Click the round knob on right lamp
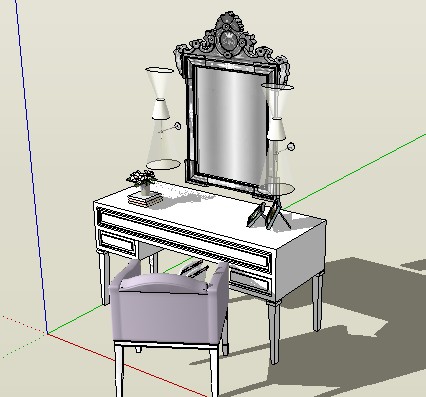This screenshot has height=397, width=426. point(291,147)
